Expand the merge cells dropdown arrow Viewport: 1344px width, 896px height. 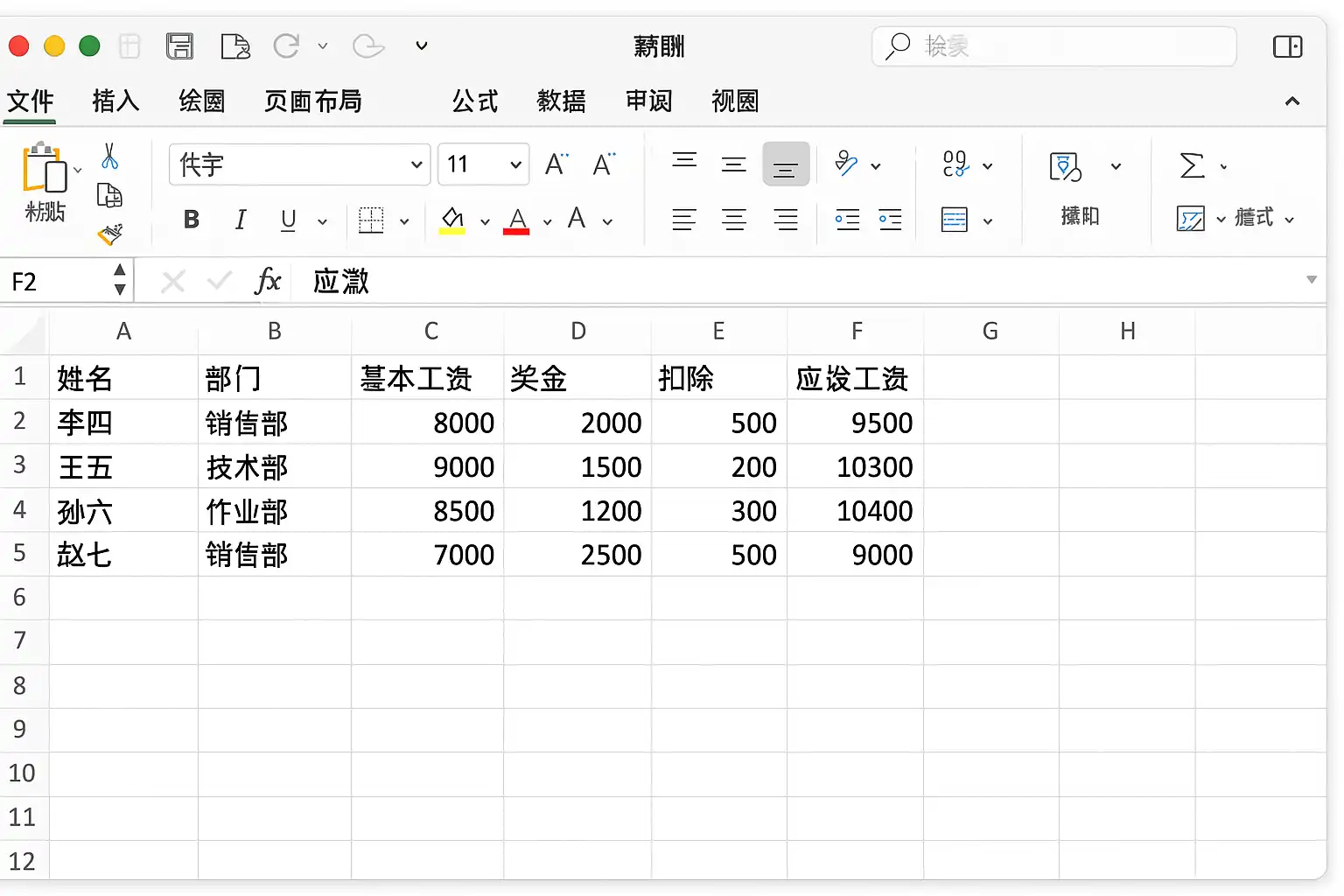(x=988, y=221)
